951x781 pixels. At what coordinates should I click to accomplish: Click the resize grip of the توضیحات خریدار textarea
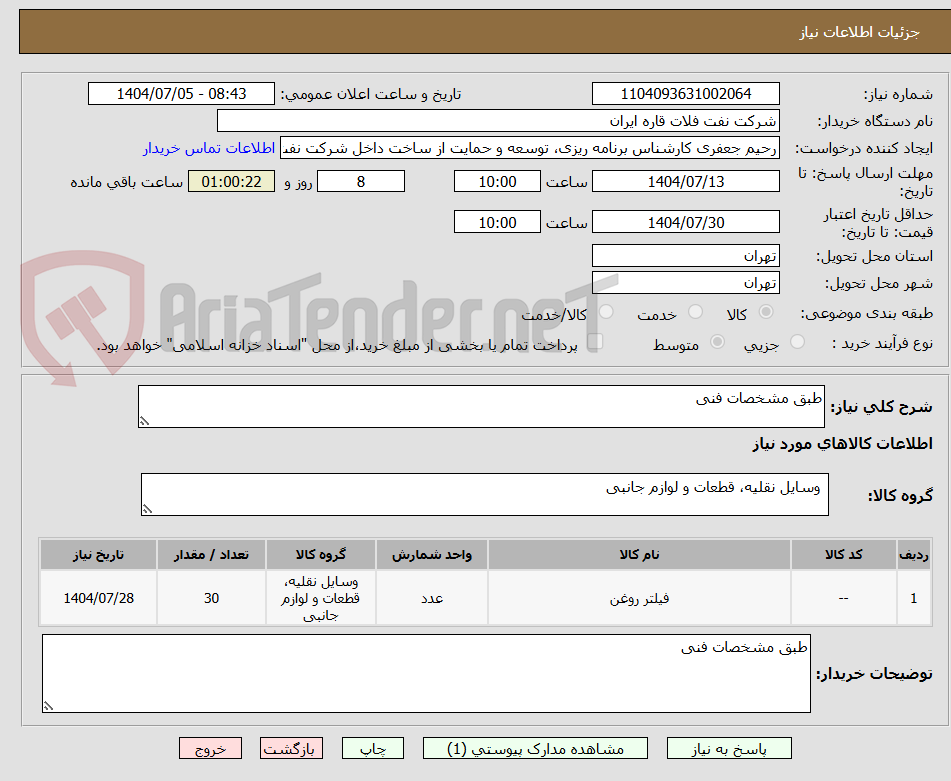click(x=46, y=705)
